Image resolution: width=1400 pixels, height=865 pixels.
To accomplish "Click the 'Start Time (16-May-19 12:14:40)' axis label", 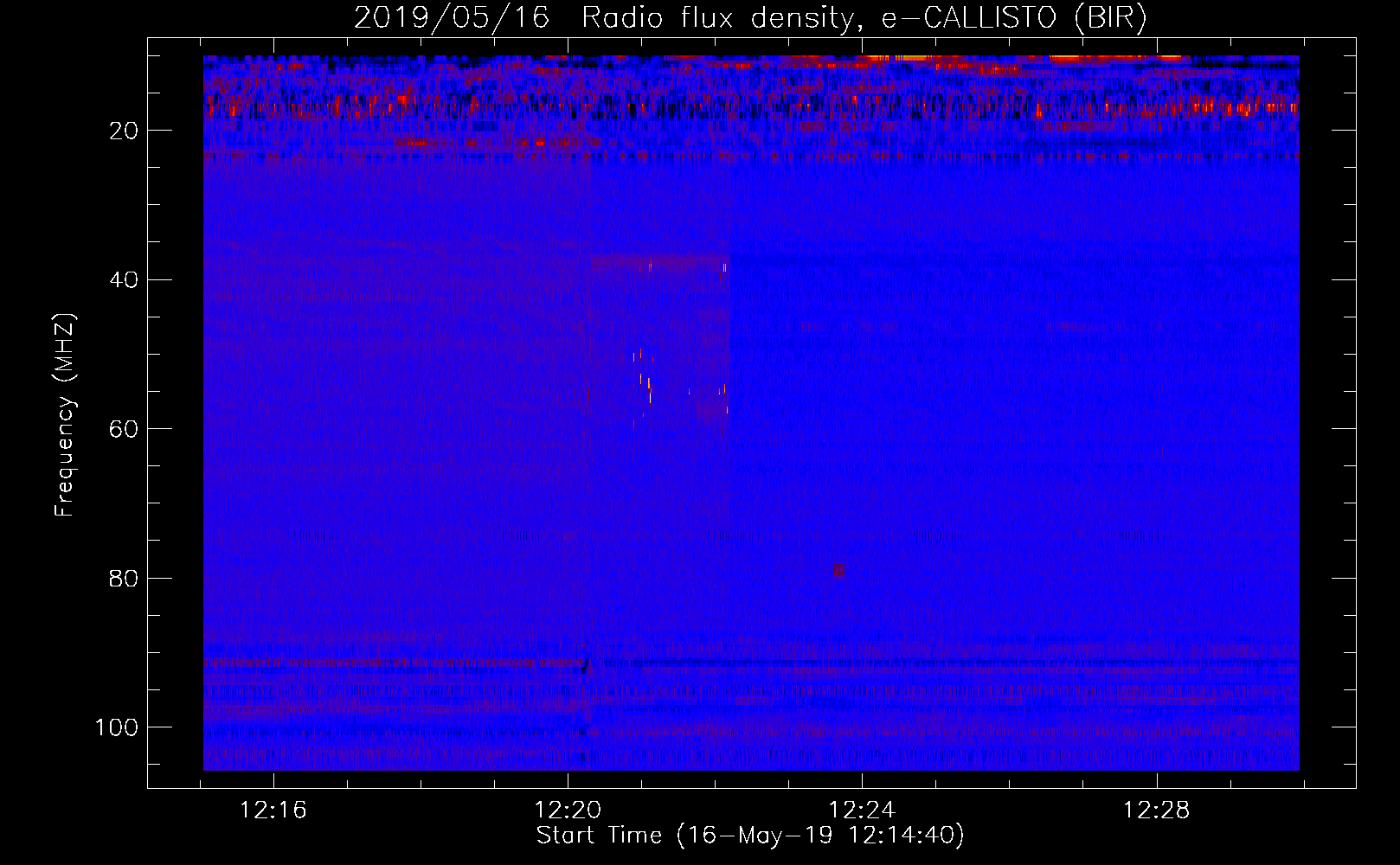I will 750,836.
